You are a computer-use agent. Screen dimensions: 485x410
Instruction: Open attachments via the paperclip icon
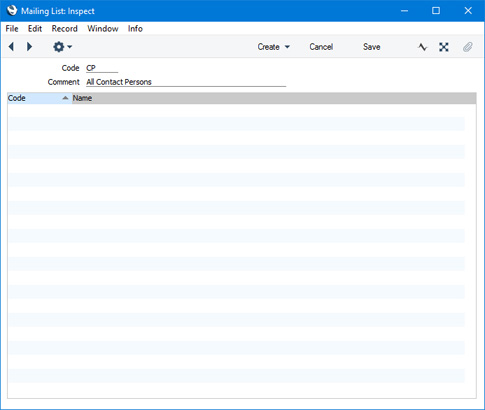coord(468,47)
